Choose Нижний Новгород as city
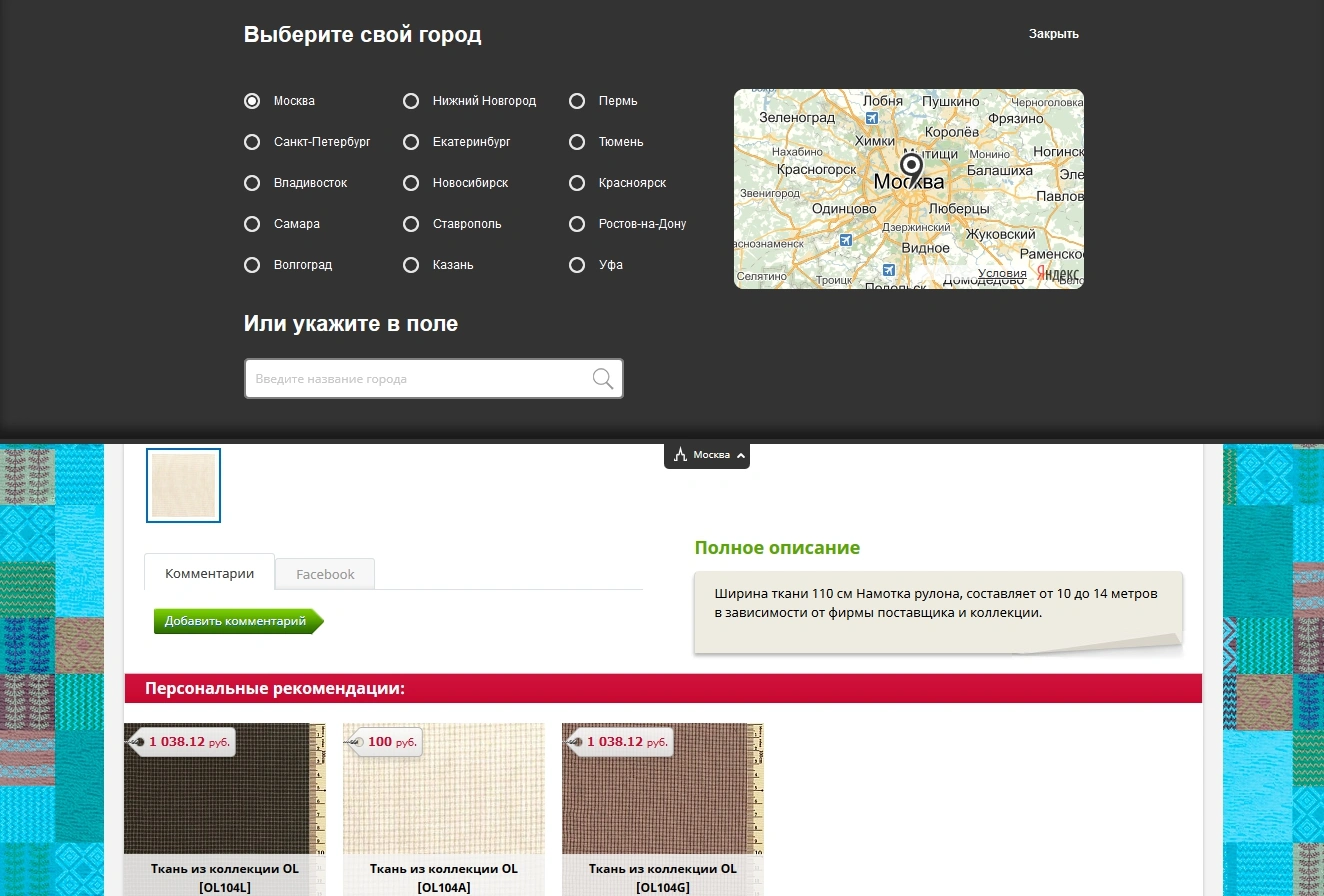The image size is (1324, 896). (x=411, y=101)
